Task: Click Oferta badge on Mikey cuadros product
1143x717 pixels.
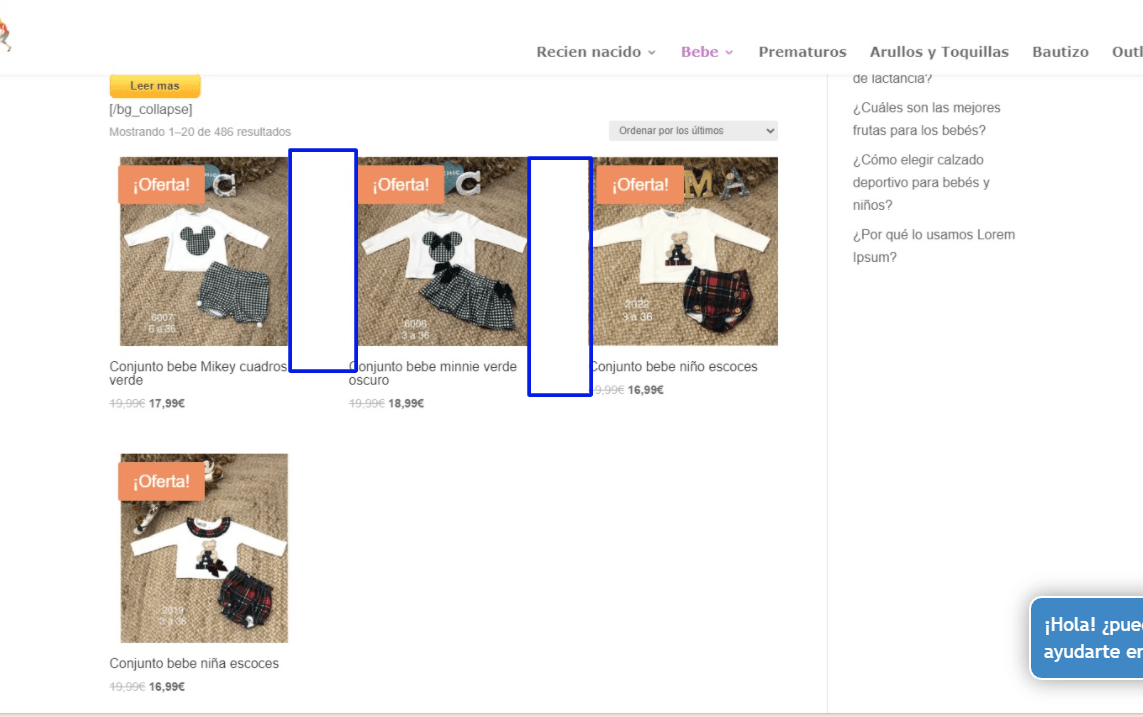Action: 161,184
